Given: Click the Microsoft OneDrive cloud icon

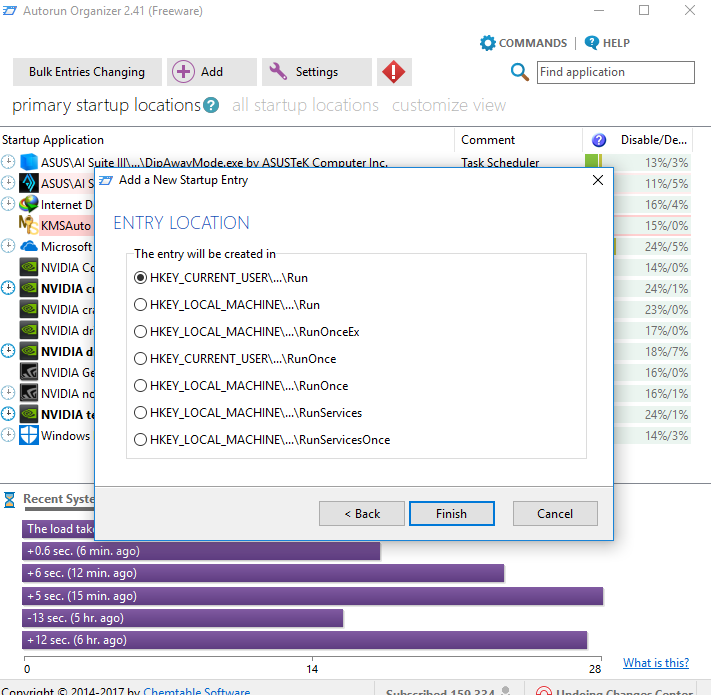Looking at the screenshot, I should [x=29, y=246].
